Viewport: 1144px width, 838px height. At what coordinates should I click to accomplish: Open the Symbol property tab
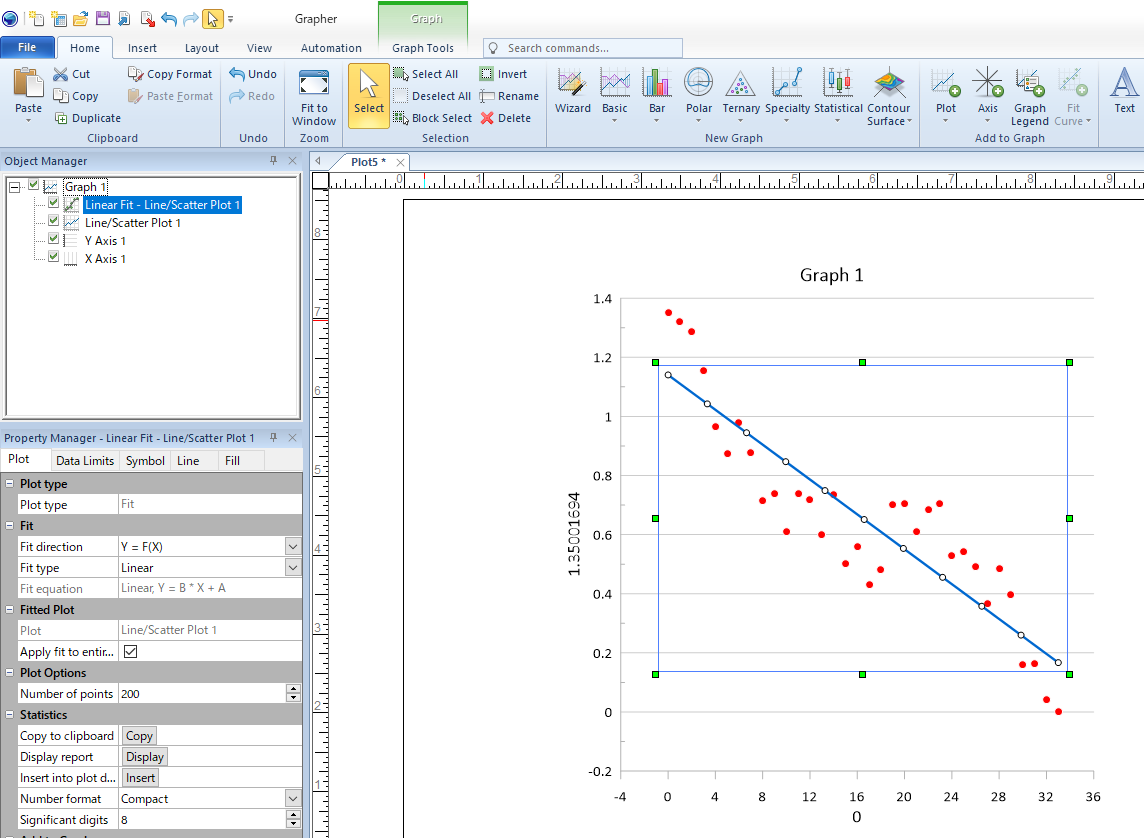click(144, 460)
